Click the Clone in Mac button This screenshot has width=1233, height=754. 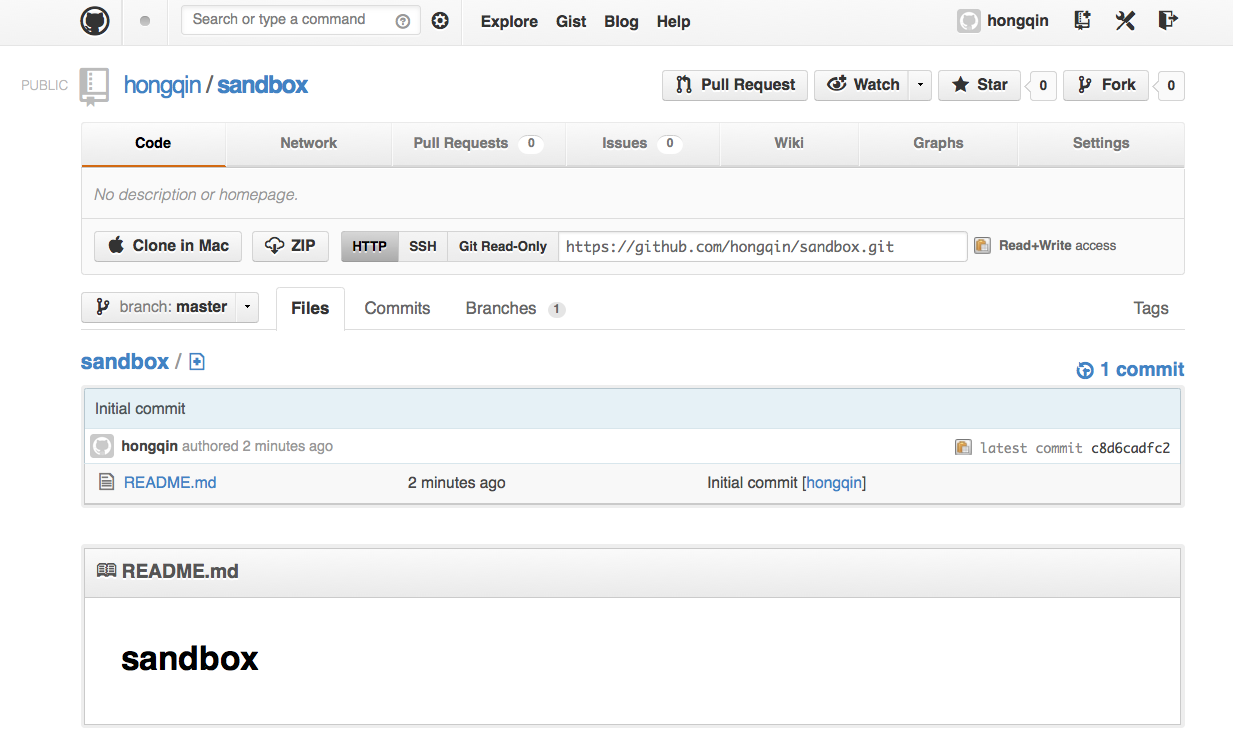click(x=168, y=246)
